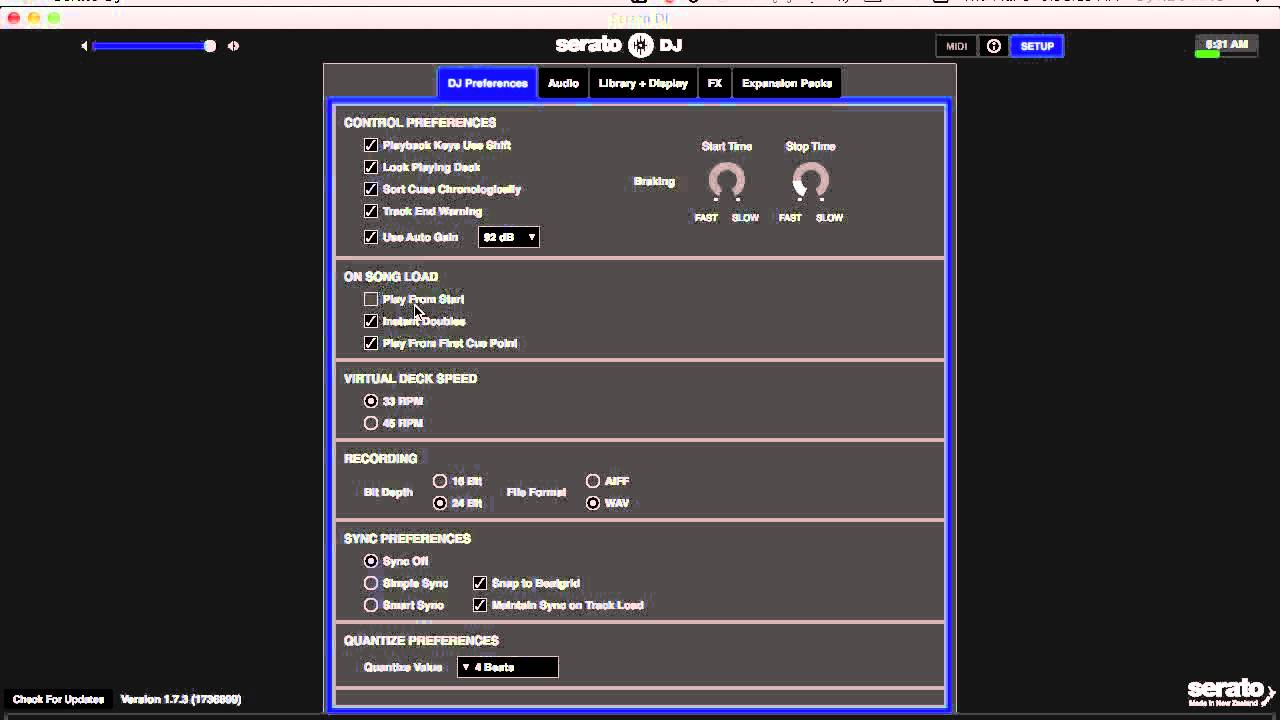The image size is (1280, 720).
Task: Click the volume up speaker icon
Action: 233,46
